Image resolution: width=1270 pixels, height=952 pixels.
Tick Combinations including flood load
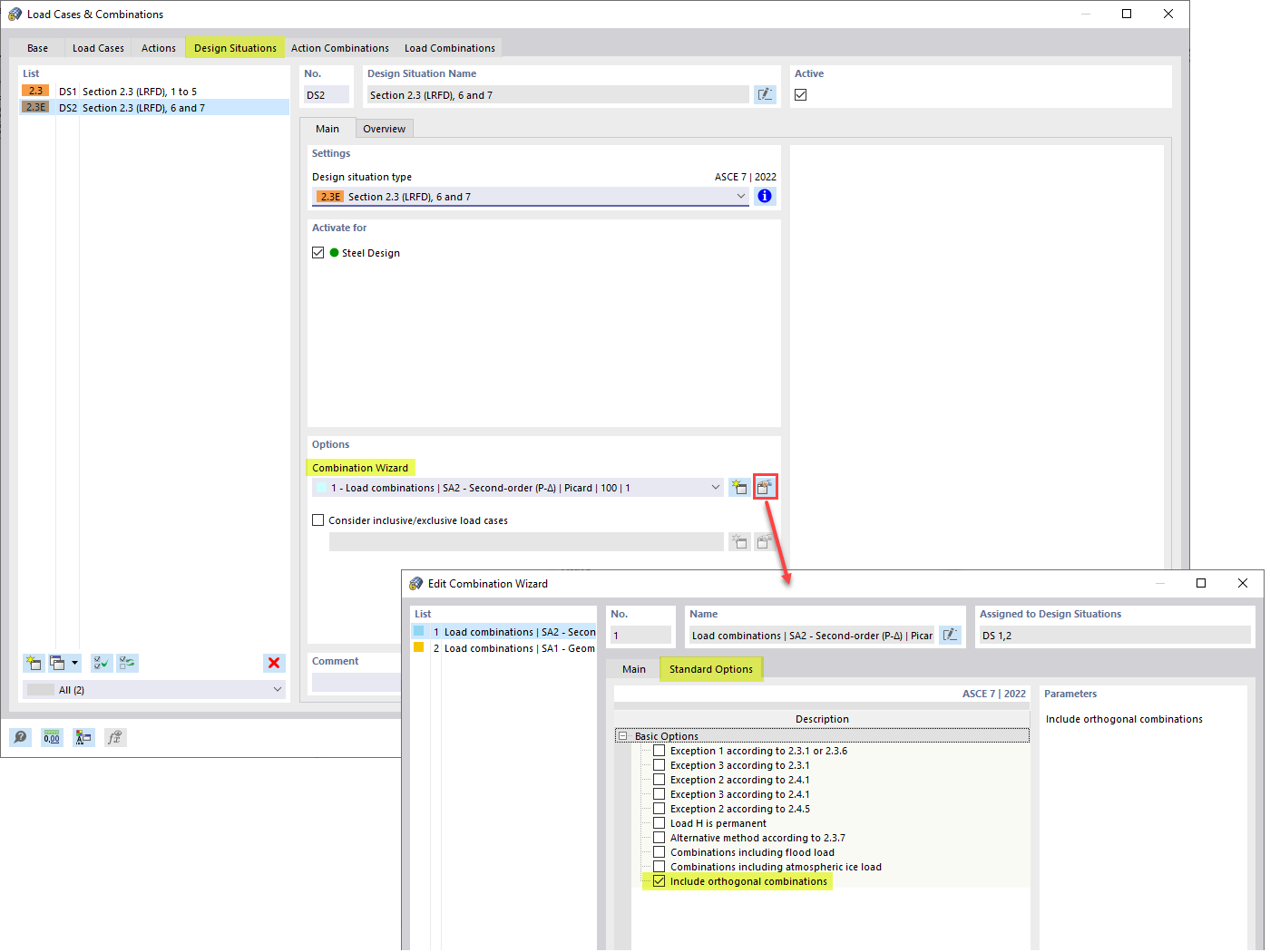659,852
